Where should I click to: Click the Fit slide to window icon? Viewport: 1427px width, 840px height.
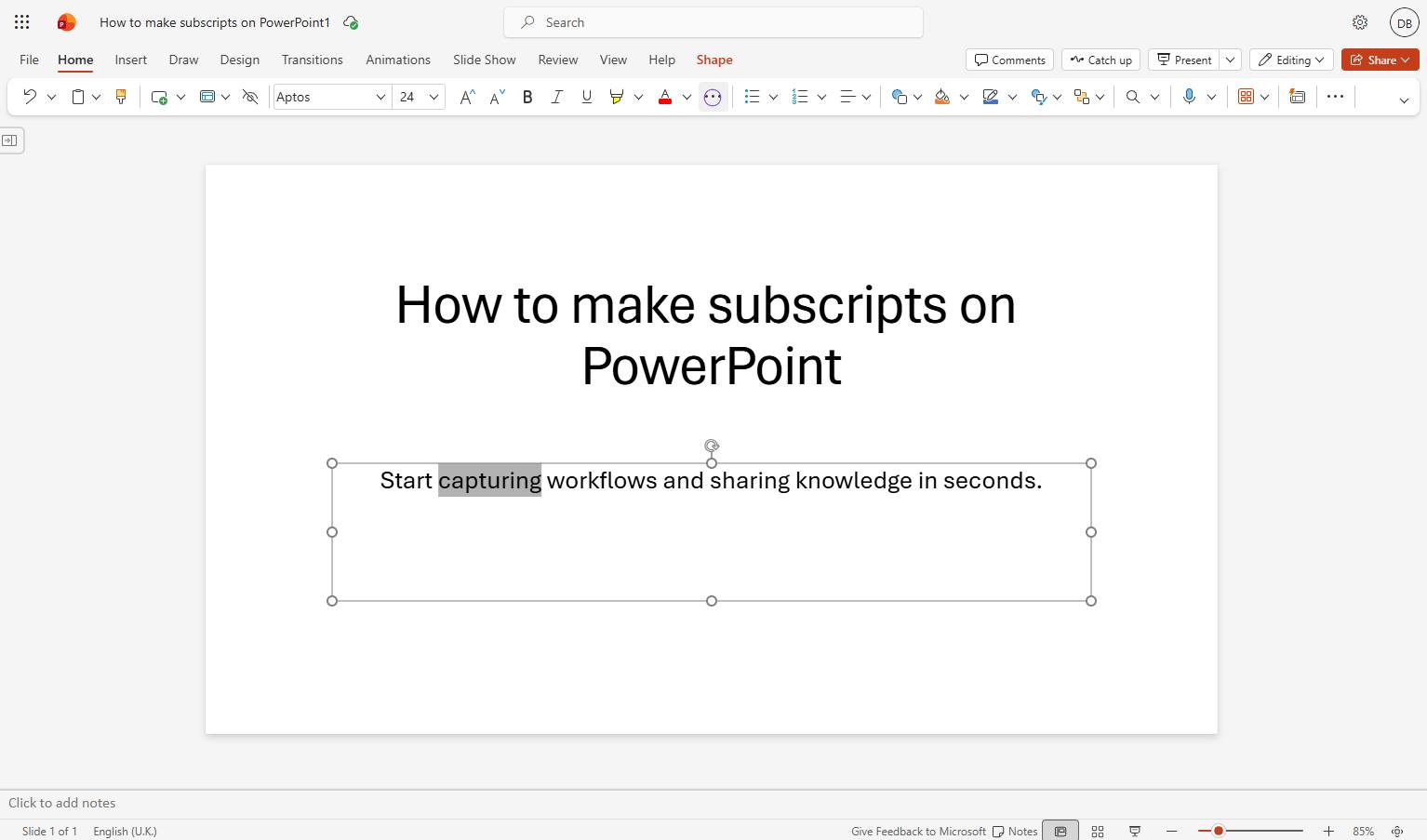pyautogui.click(x=1397, y=831)
